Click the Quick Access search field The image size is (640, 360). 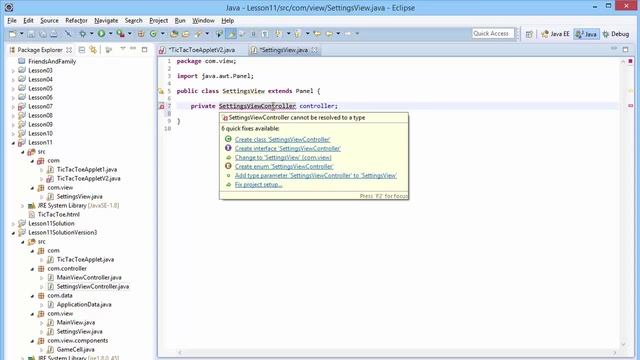tap(493, 33)
